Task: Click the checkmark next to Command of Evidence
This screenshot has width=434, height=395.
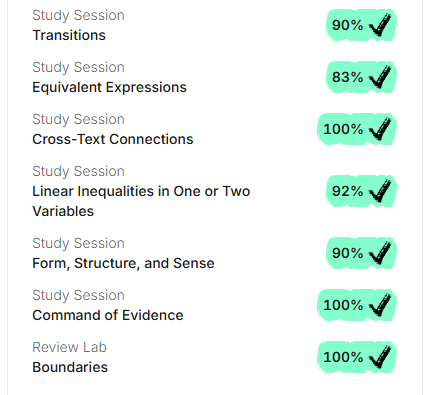Action: click(x=380, y=305)
